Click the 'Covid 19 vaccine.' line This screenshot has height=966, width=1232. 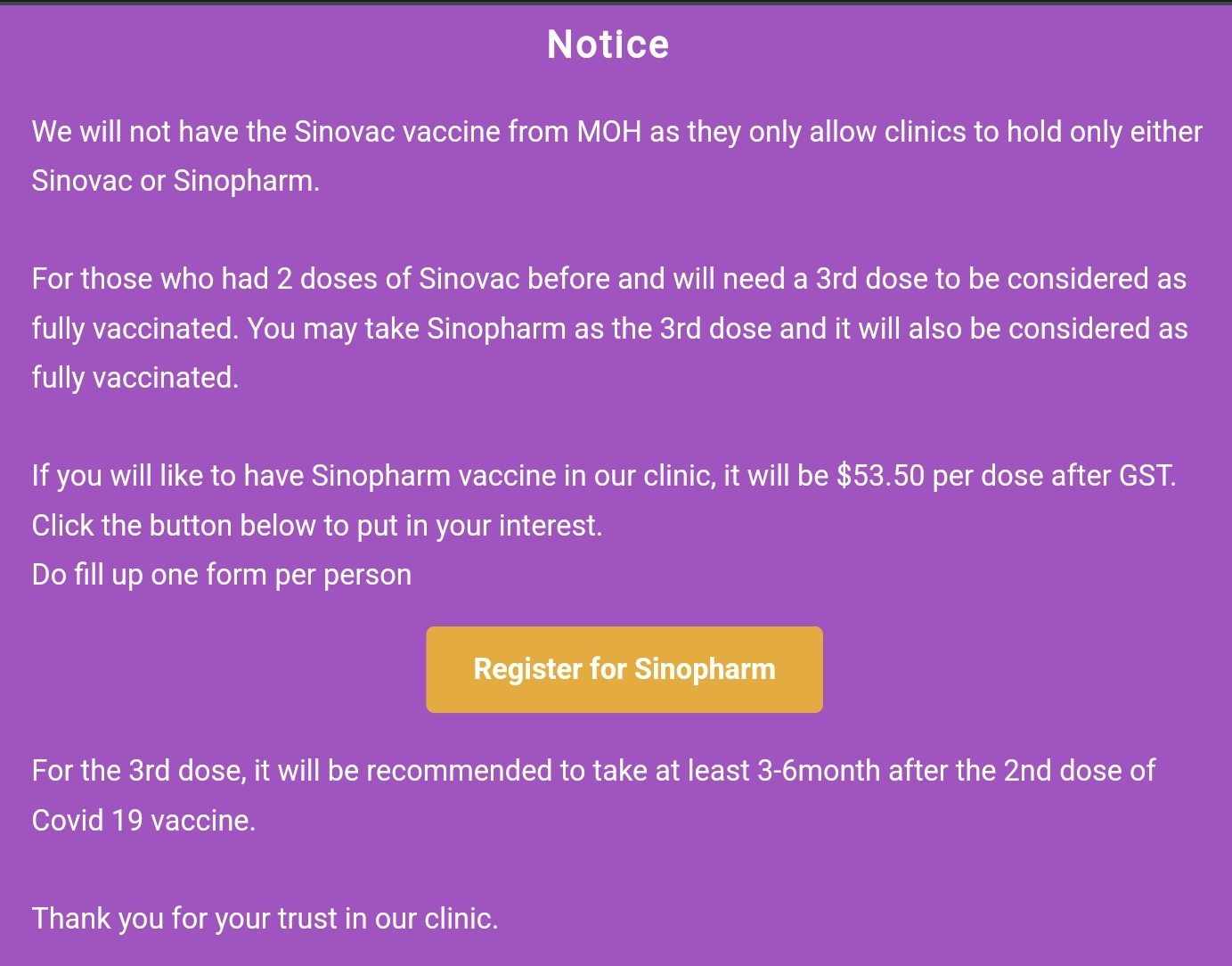143,821
